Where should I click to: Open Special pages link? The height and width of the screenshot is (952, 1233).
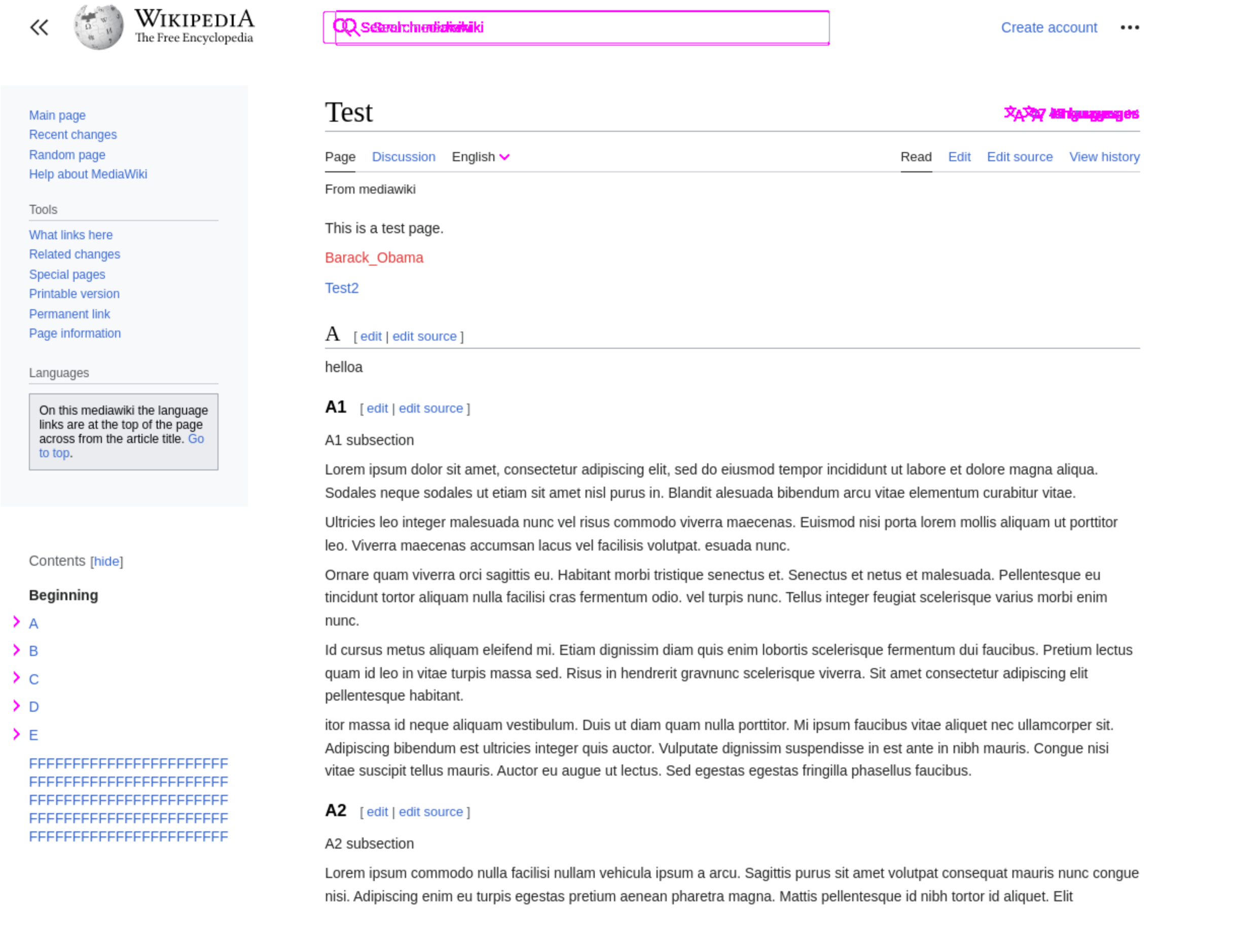point(66,274)
